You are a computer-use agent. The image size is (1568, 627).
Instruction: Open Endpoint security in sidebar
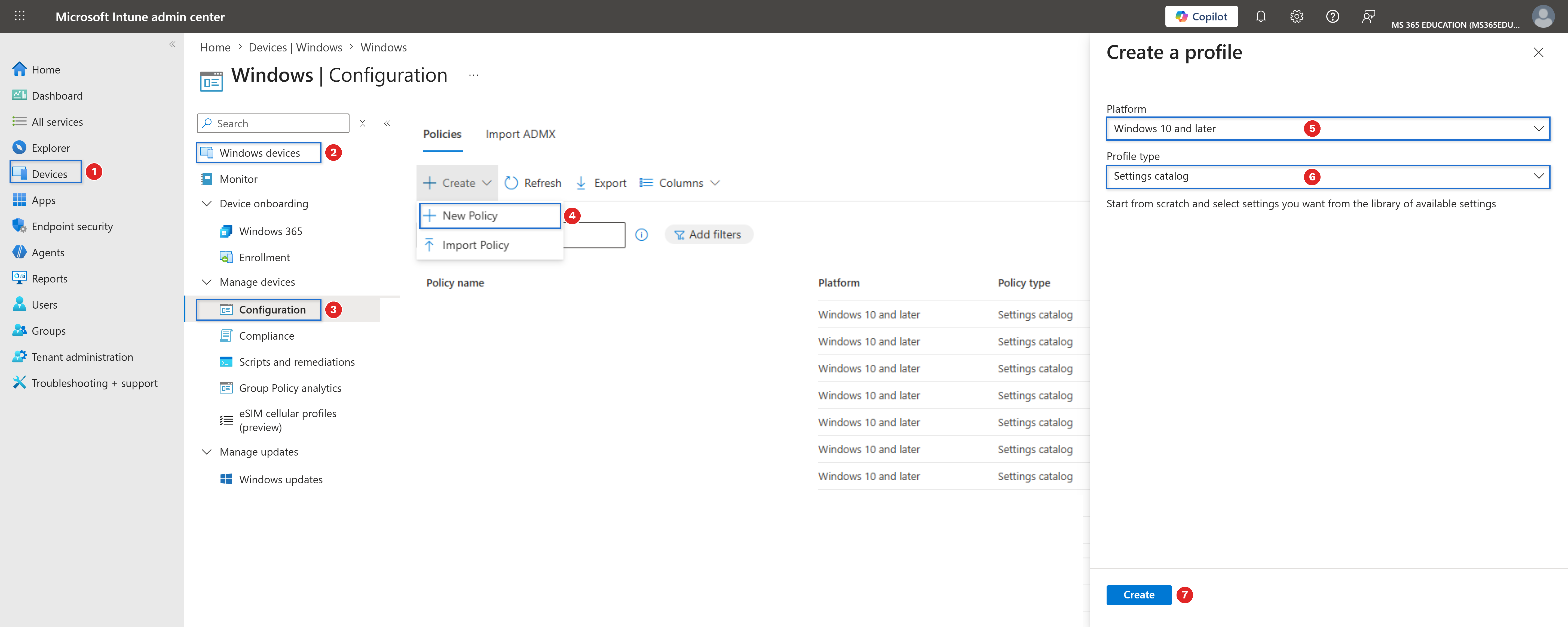tap(63, 226)
